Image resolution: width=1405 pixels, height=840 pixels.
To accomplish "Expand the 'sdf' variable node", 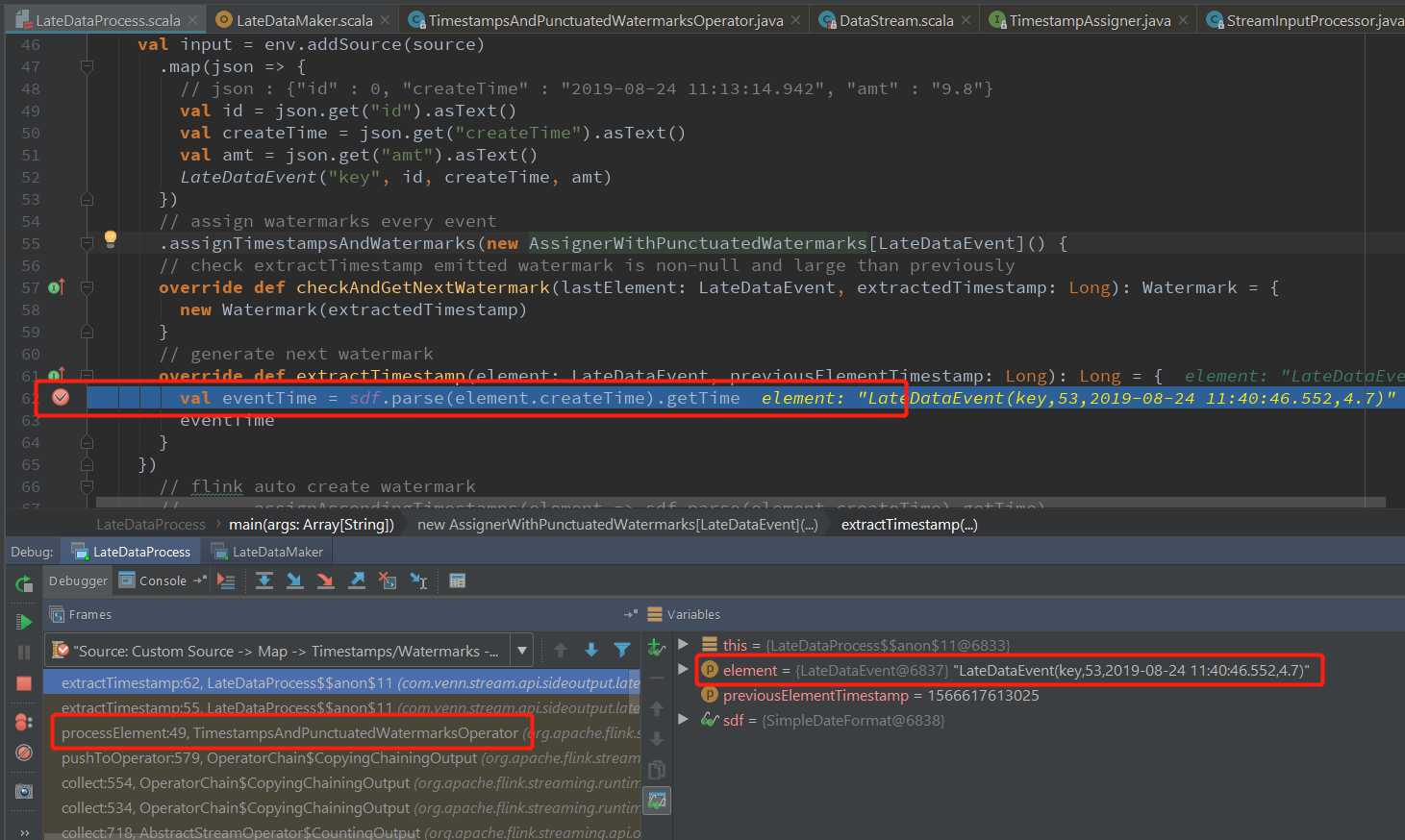I will click(x=684, y=719).
